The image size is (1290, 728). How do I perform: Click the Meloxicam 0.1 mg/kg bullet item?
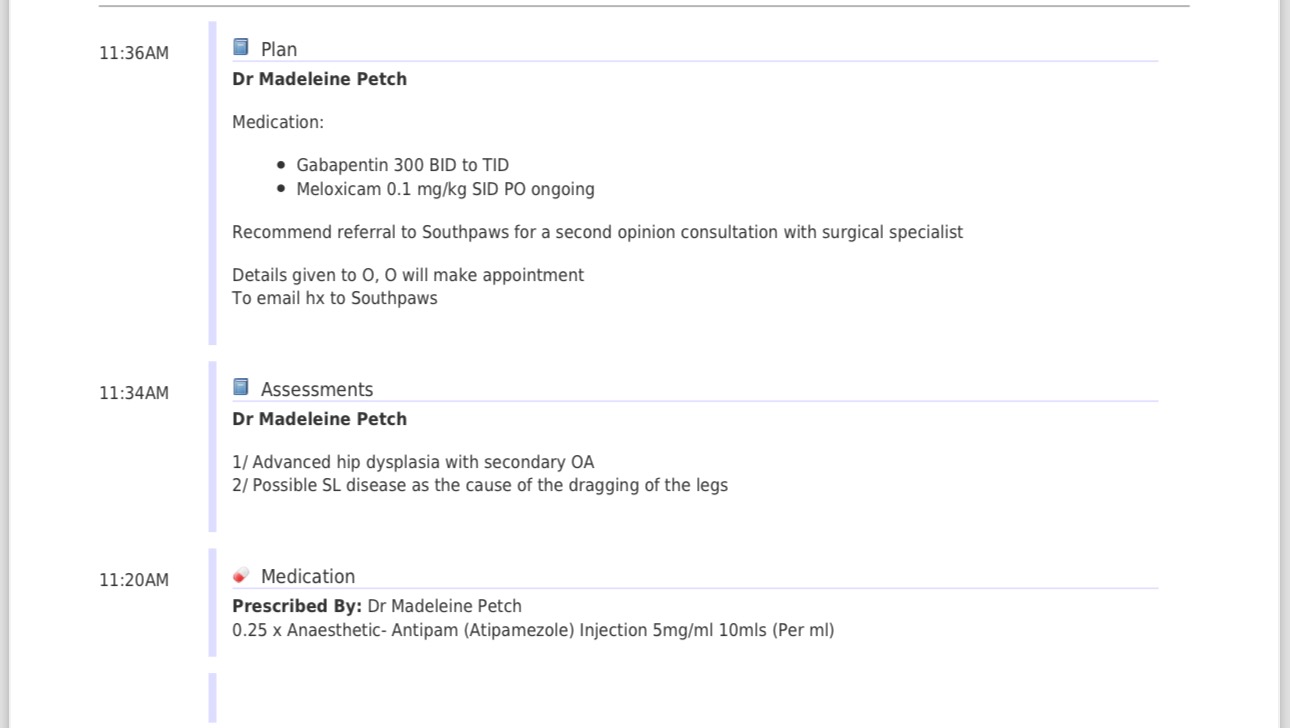click(446, 189)
